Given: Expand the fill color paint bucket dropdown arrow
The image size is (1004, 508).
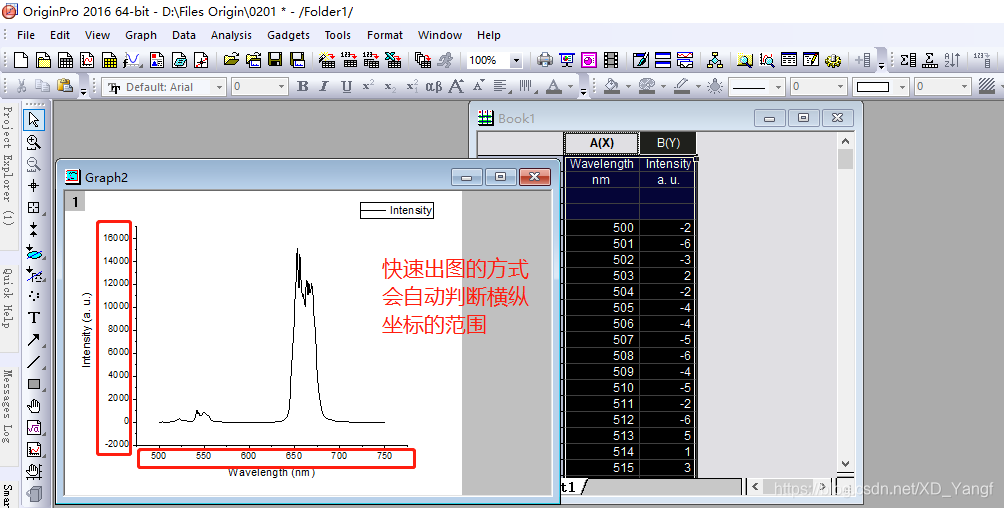Looking at the screenshot, I should [628, 86].
